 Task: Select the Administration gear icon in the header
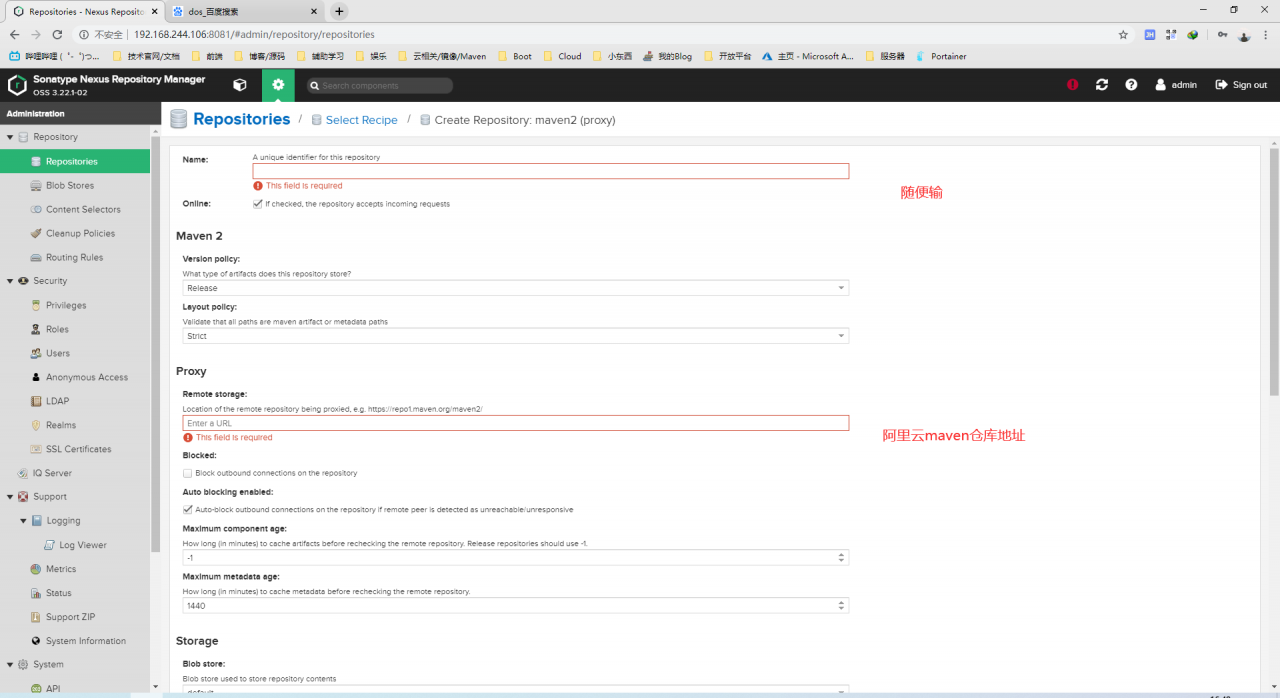pos(278,85)
